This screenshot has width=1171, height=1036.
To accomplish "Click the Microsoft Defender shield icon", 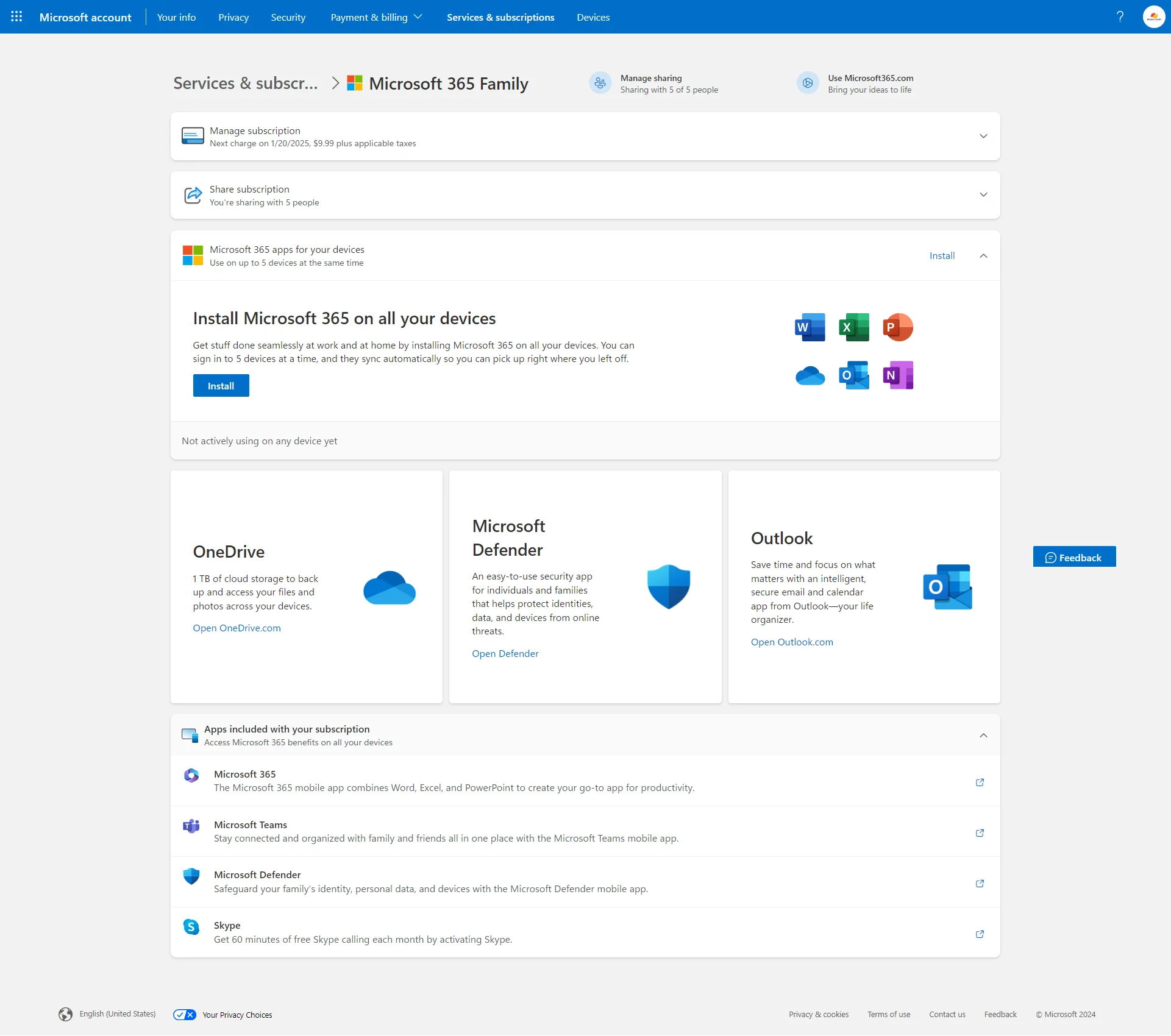I will 668,586.
